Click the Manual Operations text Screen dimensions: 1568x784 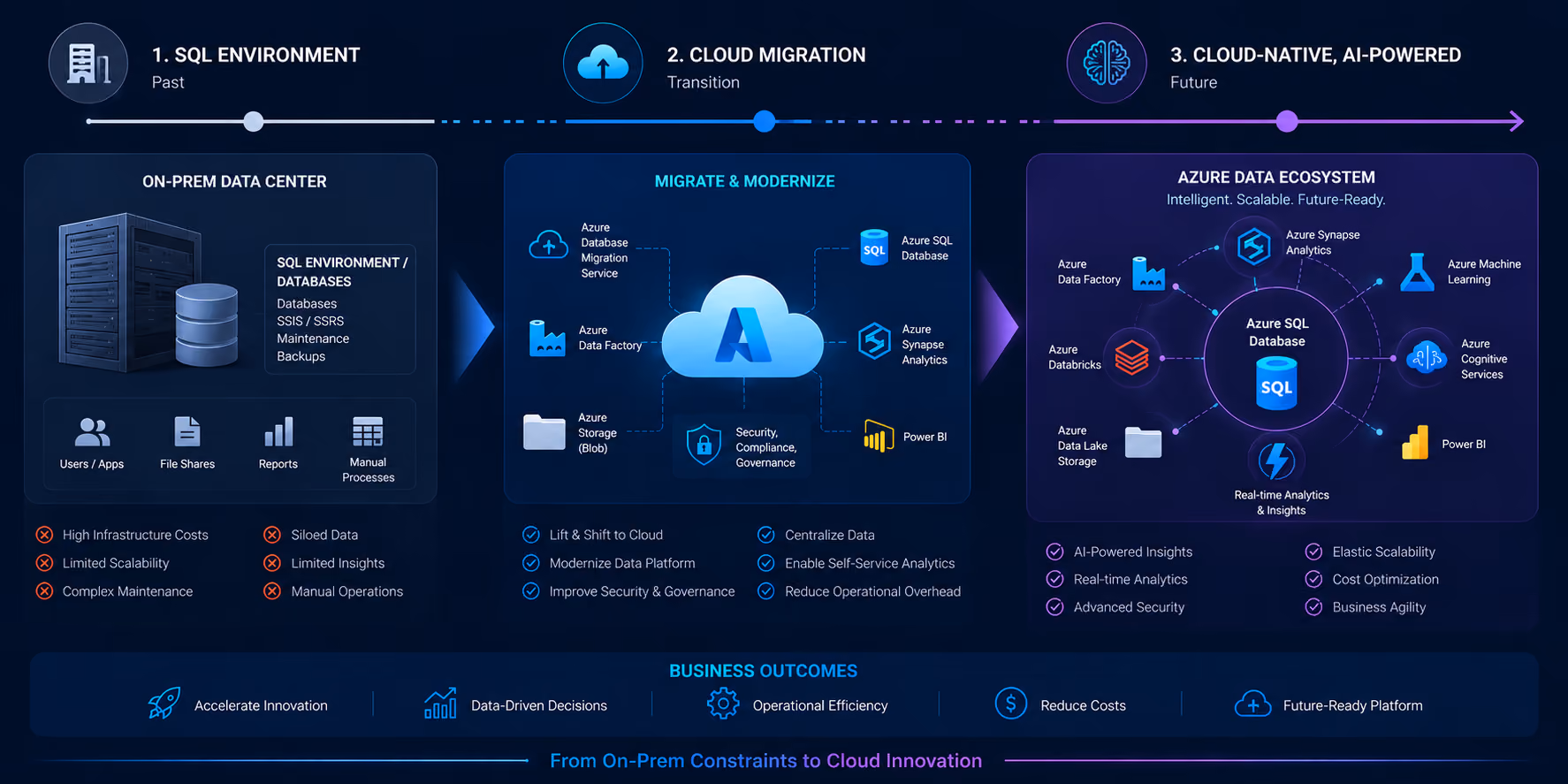tap(347, 591)
